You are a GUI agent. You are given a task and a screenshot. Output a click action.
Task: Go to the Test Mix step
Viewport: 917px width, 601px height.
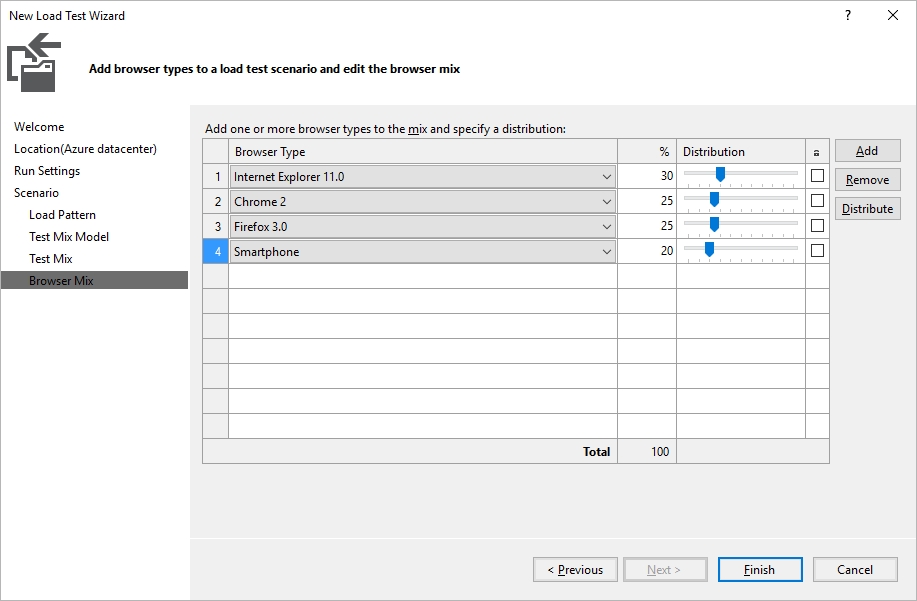pyautogui.click(x=51, y=258)
